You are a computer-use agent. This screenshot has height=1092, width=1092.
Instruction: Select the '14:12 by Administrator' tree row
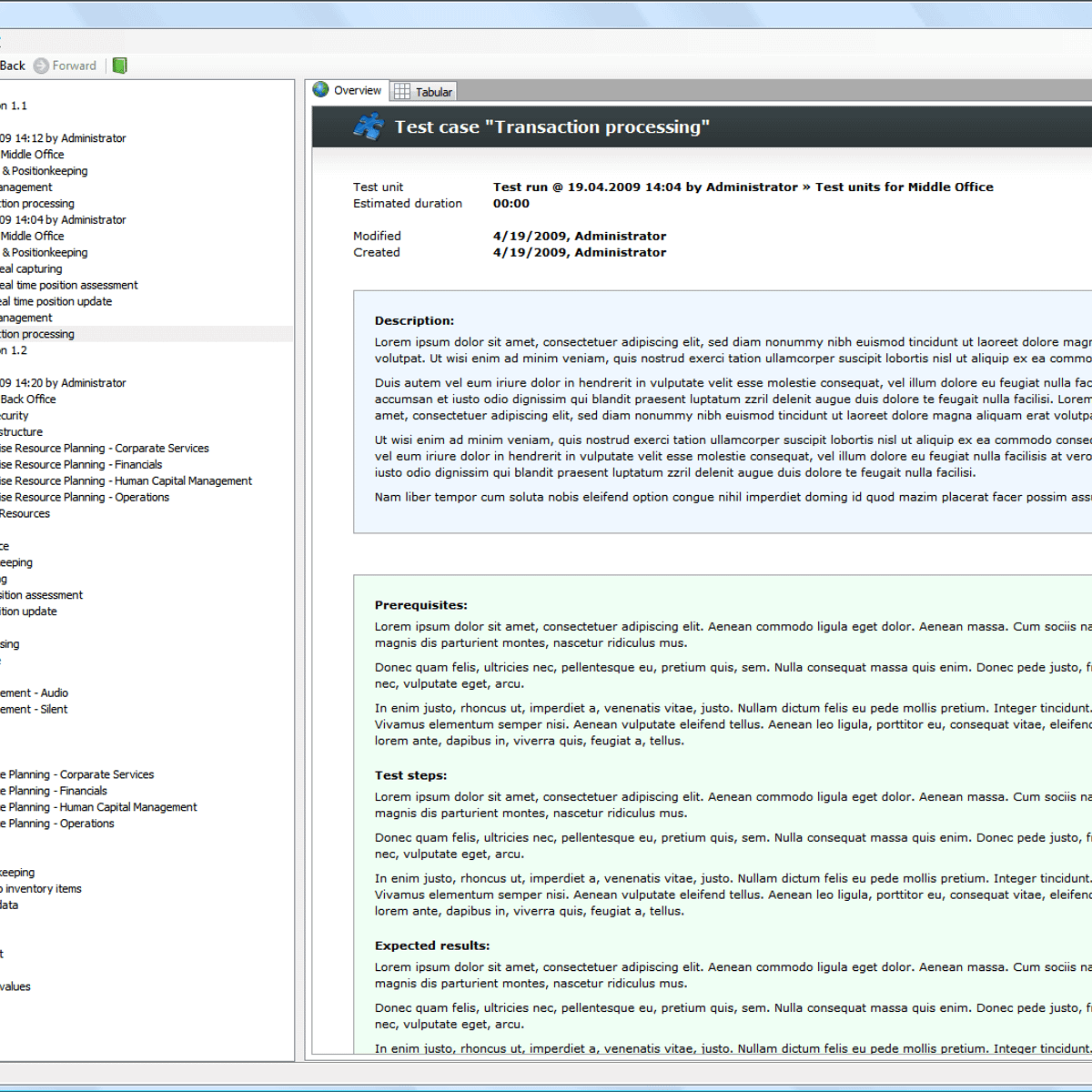click(63, 138)
